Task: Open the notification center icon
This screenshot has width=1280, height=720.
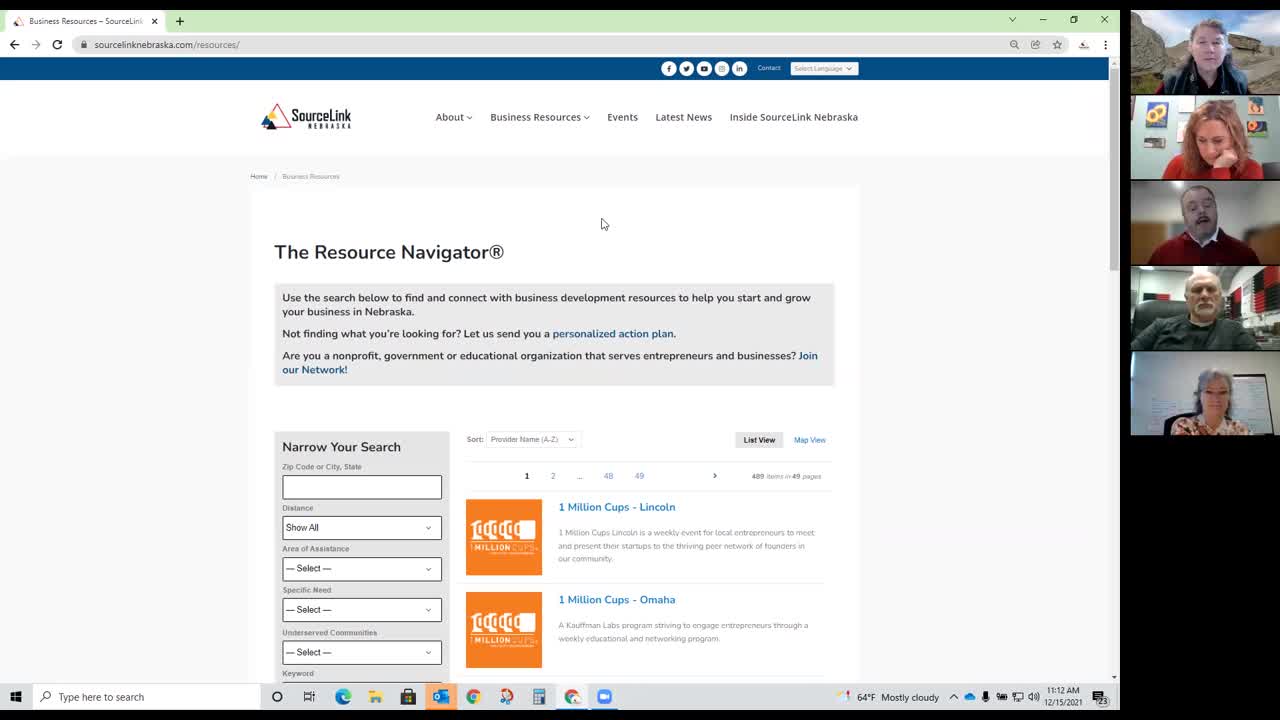Action: (1099, 697)
